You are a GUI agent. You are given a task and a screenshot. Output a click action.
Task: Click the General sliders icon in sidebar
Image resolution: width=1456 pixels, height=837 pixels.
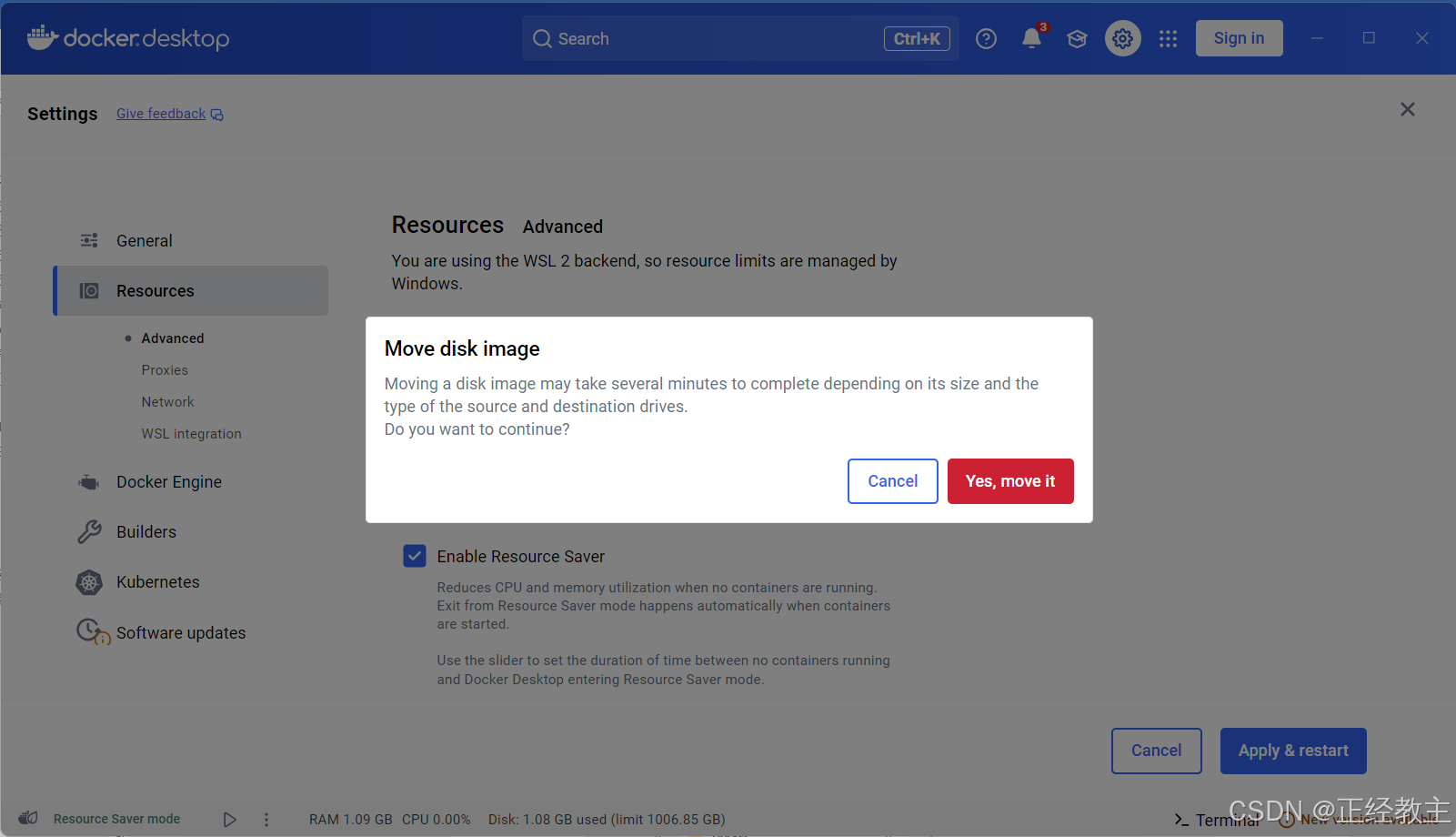click(x=89, y=240)
